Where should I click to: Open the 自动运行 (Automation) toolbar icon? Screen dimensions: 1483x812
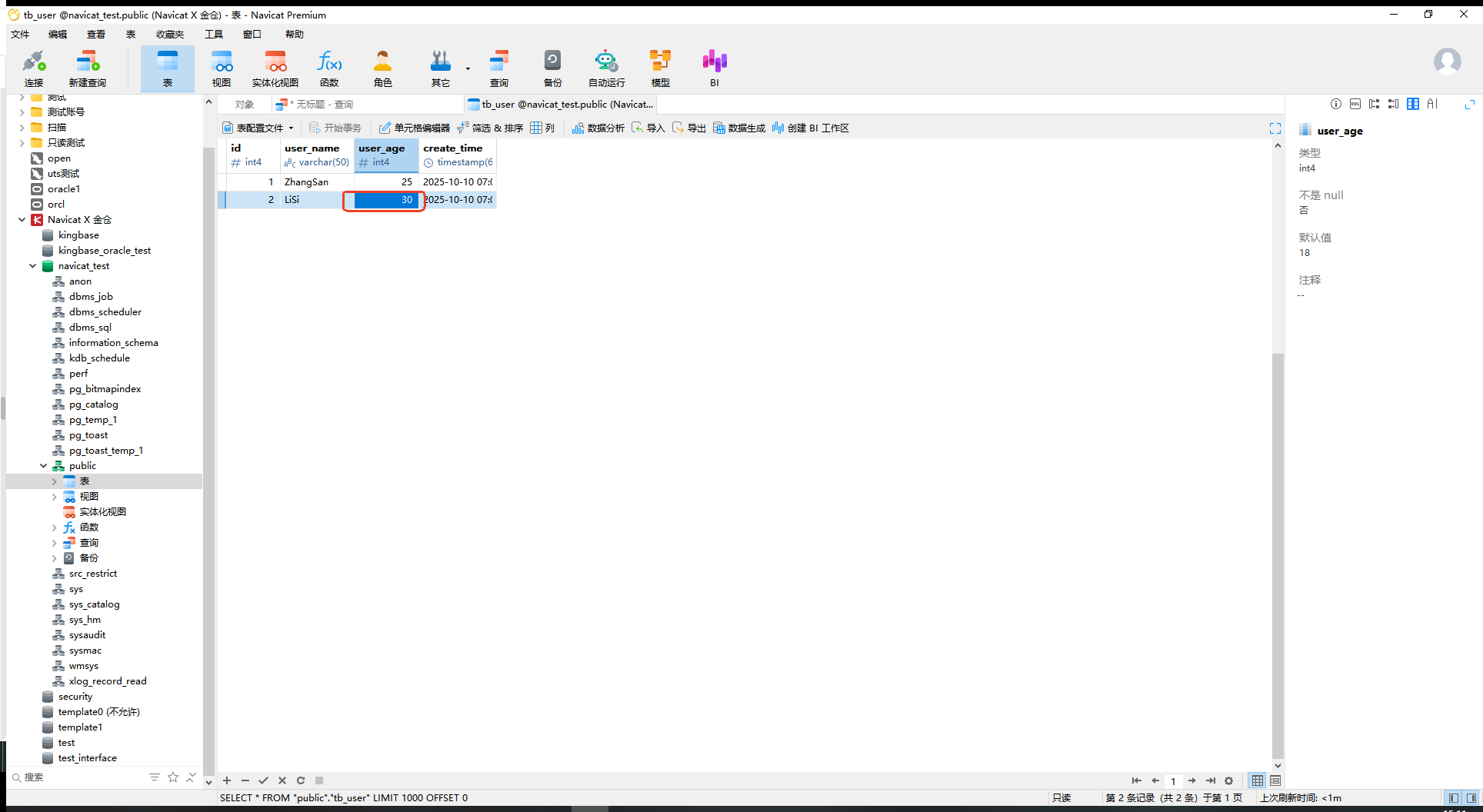(x=607, y=68)
